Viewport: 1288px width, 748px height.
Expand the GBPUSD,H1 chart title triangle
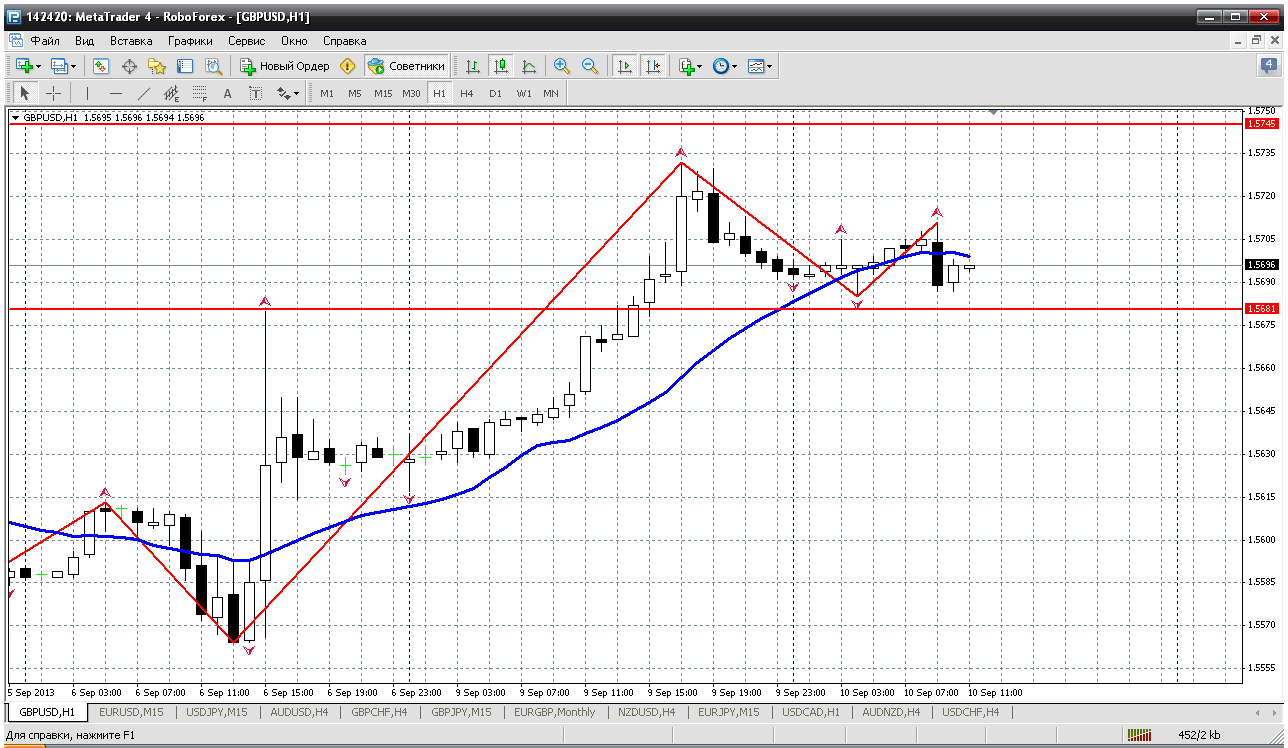coord(15,117)
